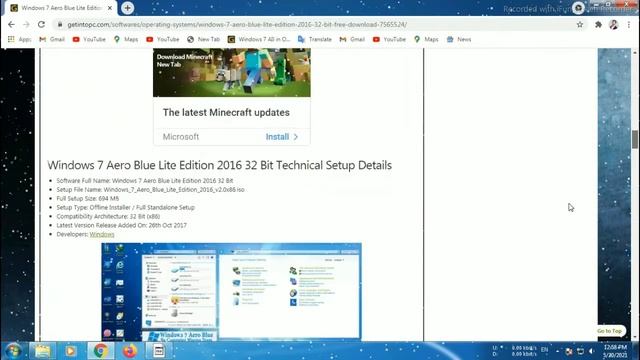Image resolution: width=640 pixels, height=360 pixels.
Task: Open the Action Center flag tray icon
Action: (x=569, y=351)
